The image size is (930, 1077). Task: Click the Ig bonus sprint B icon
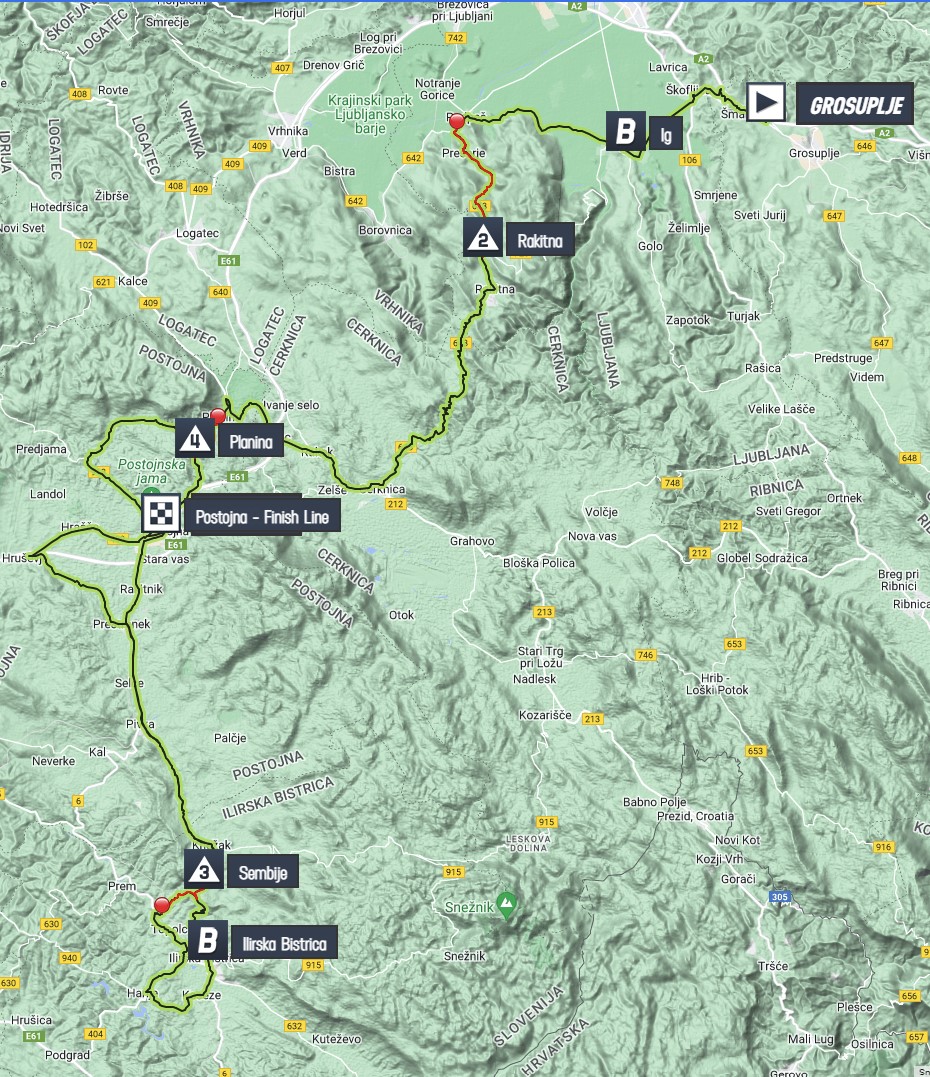pos(625,131)
